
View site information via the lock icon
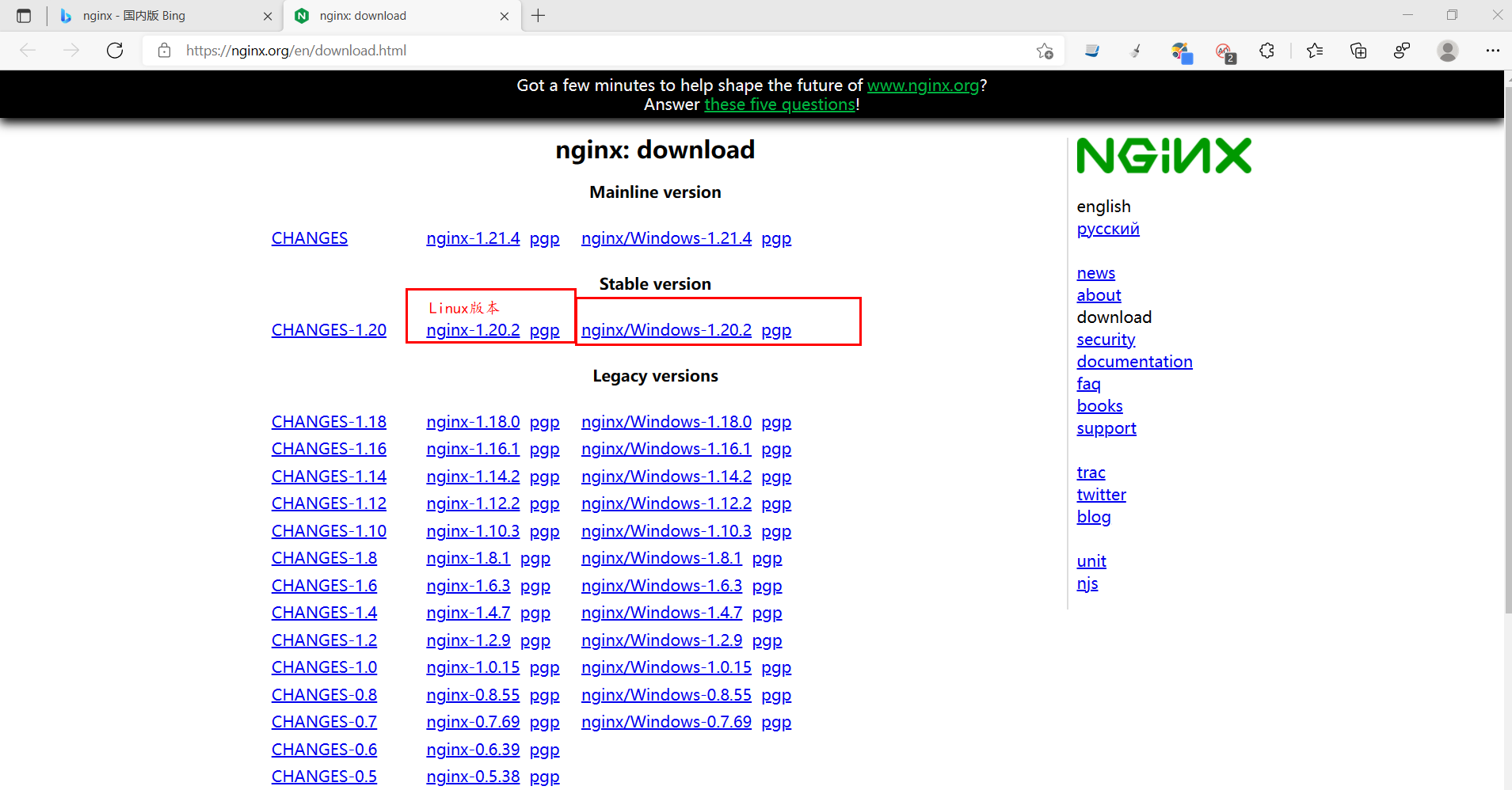164,51
